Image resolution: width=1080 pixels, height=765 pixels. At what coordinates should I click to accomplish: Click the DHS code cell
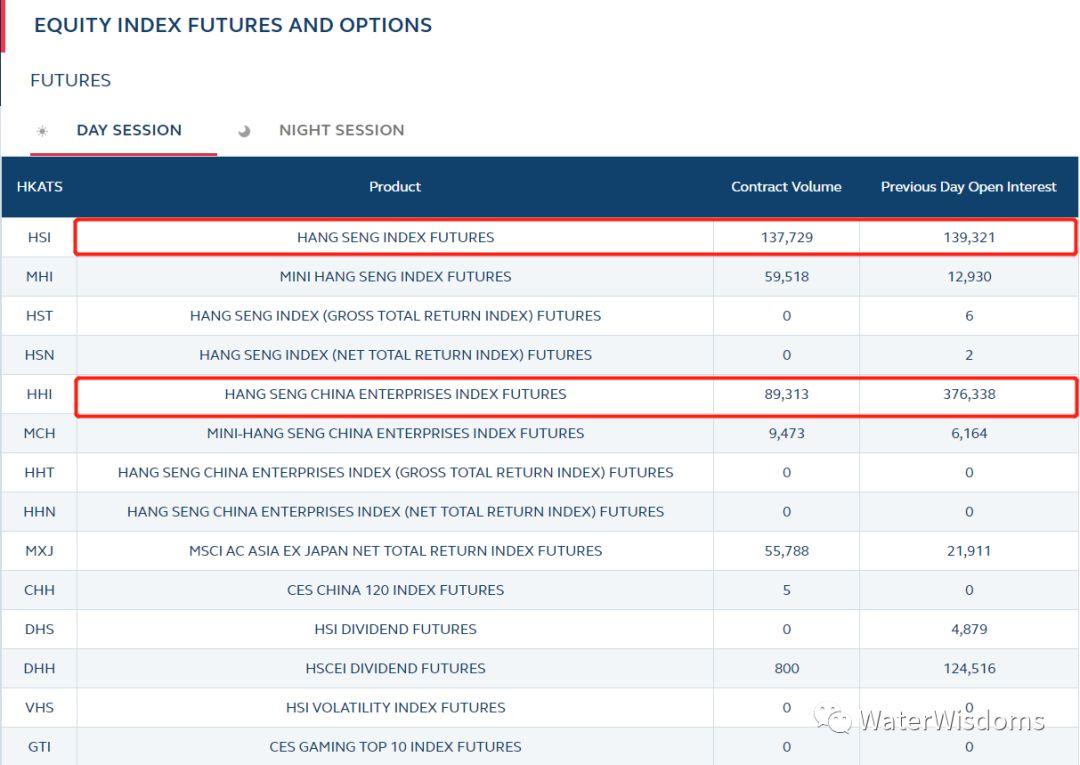tap(39, 630)
